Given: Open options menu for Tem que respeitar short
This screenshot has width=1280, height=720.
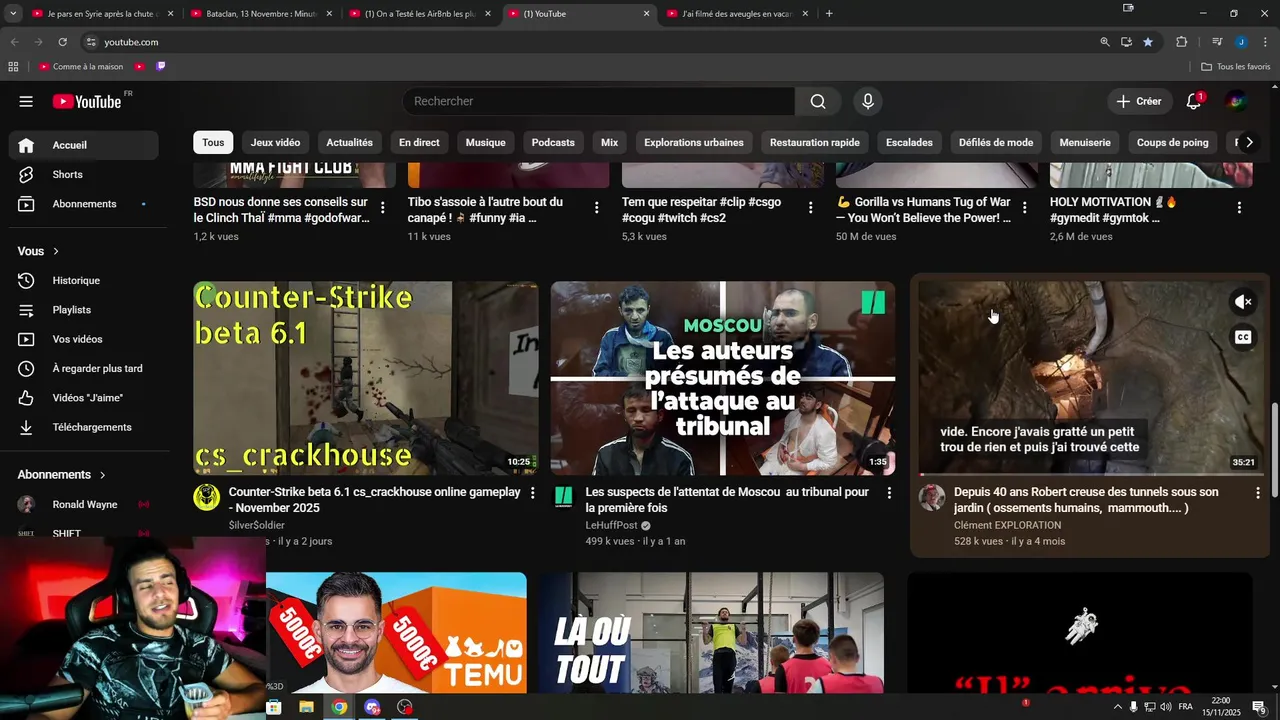Looking at the screenshot, I should click(811, 208).
